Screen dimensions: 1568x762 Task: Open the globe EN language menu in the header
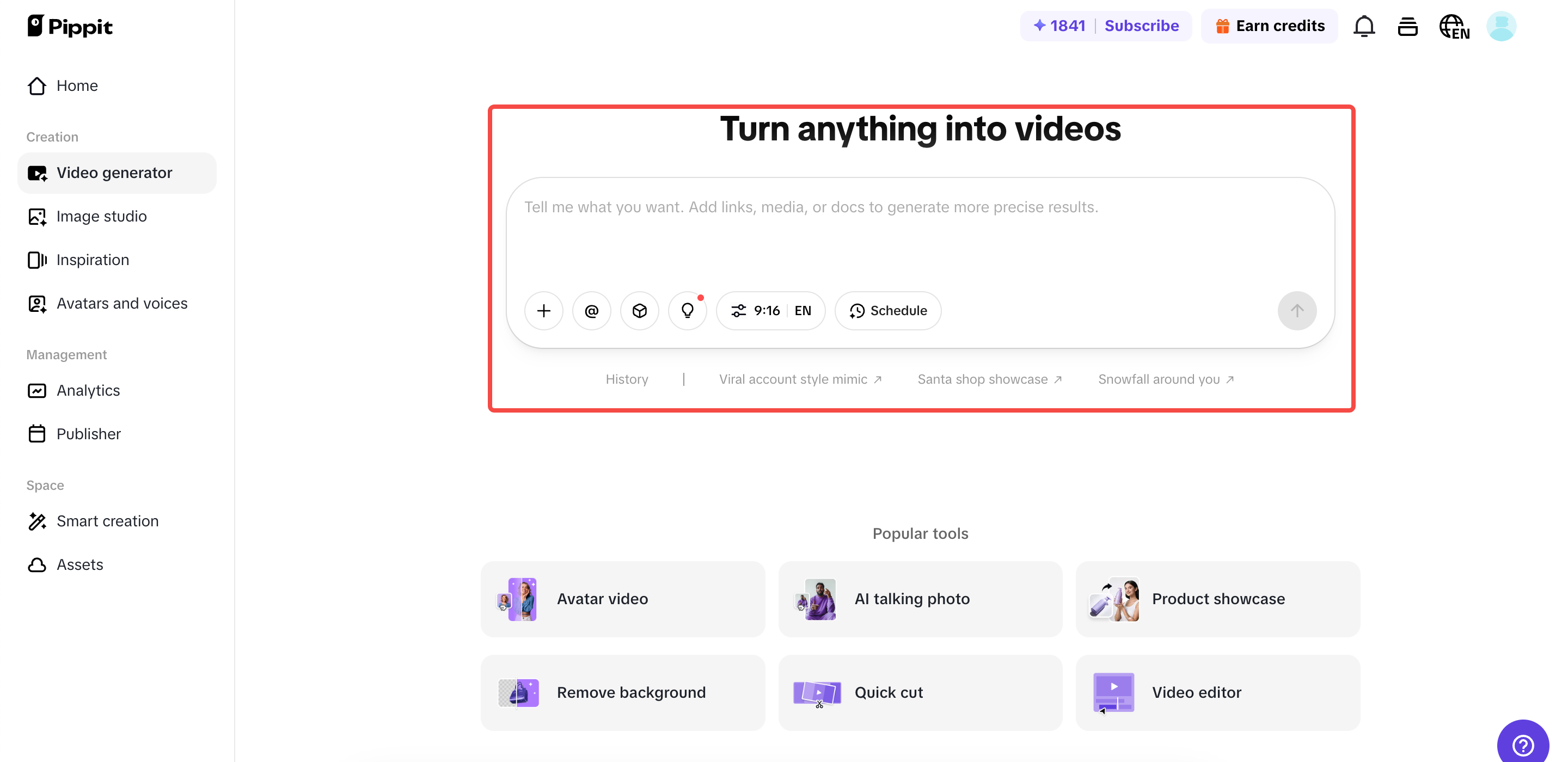pyautogui.click(x=1454, y=26)
